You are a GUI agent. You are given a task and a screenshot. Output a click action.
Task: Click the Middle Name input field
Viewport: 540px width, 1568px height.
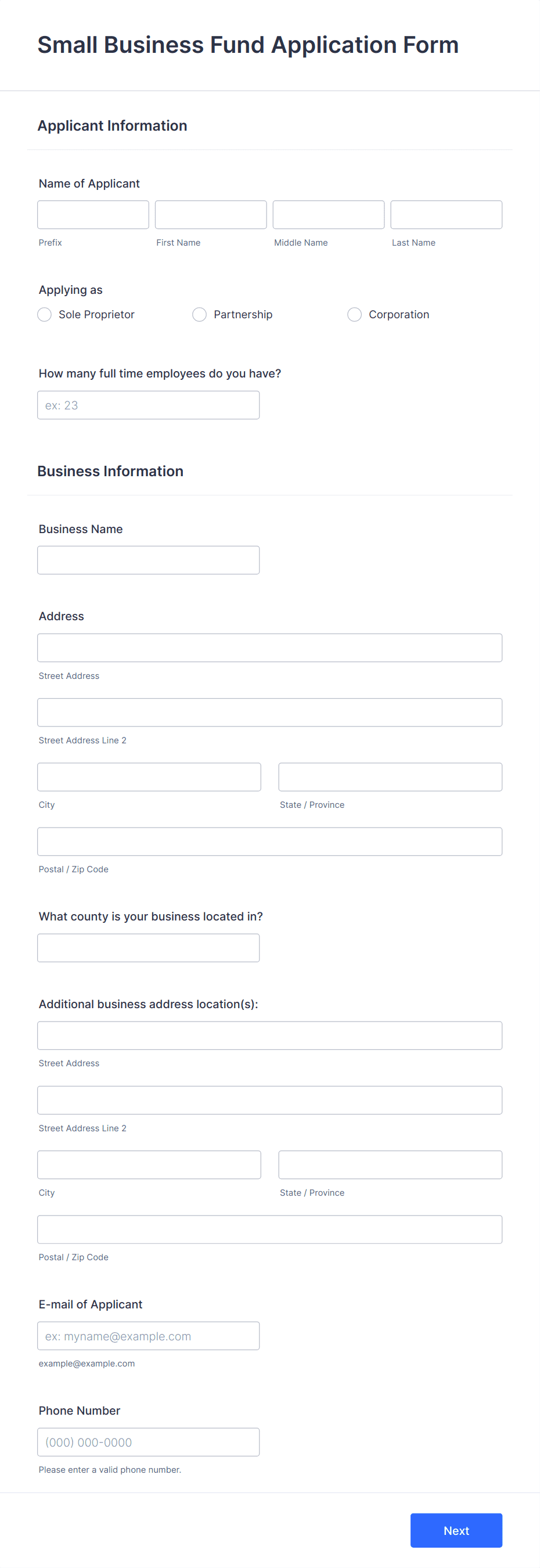pyautogui.click(x=328, y=214)
